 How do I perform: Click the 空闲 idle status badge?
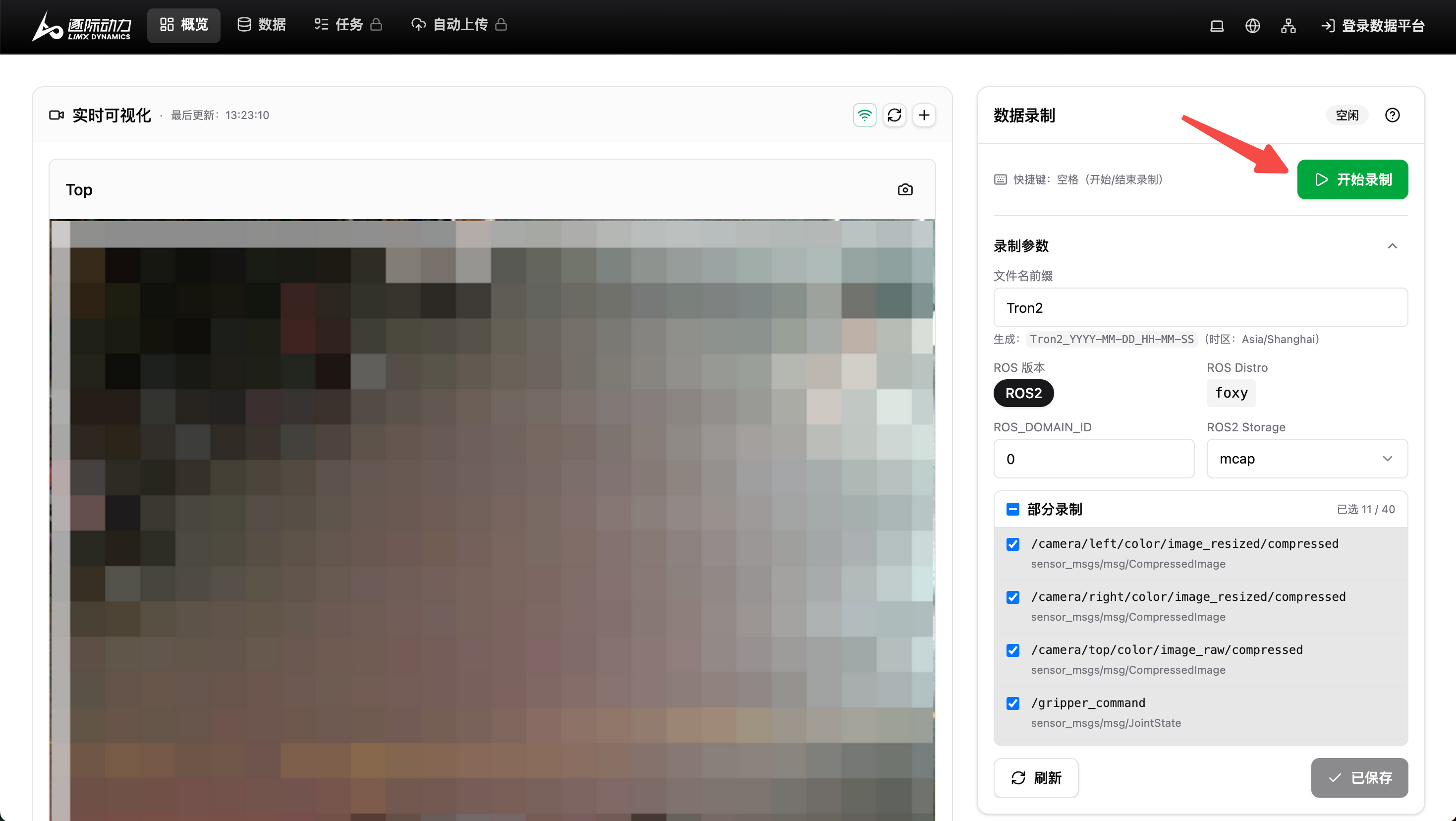pyautogui.click(x=1347, y=116)
